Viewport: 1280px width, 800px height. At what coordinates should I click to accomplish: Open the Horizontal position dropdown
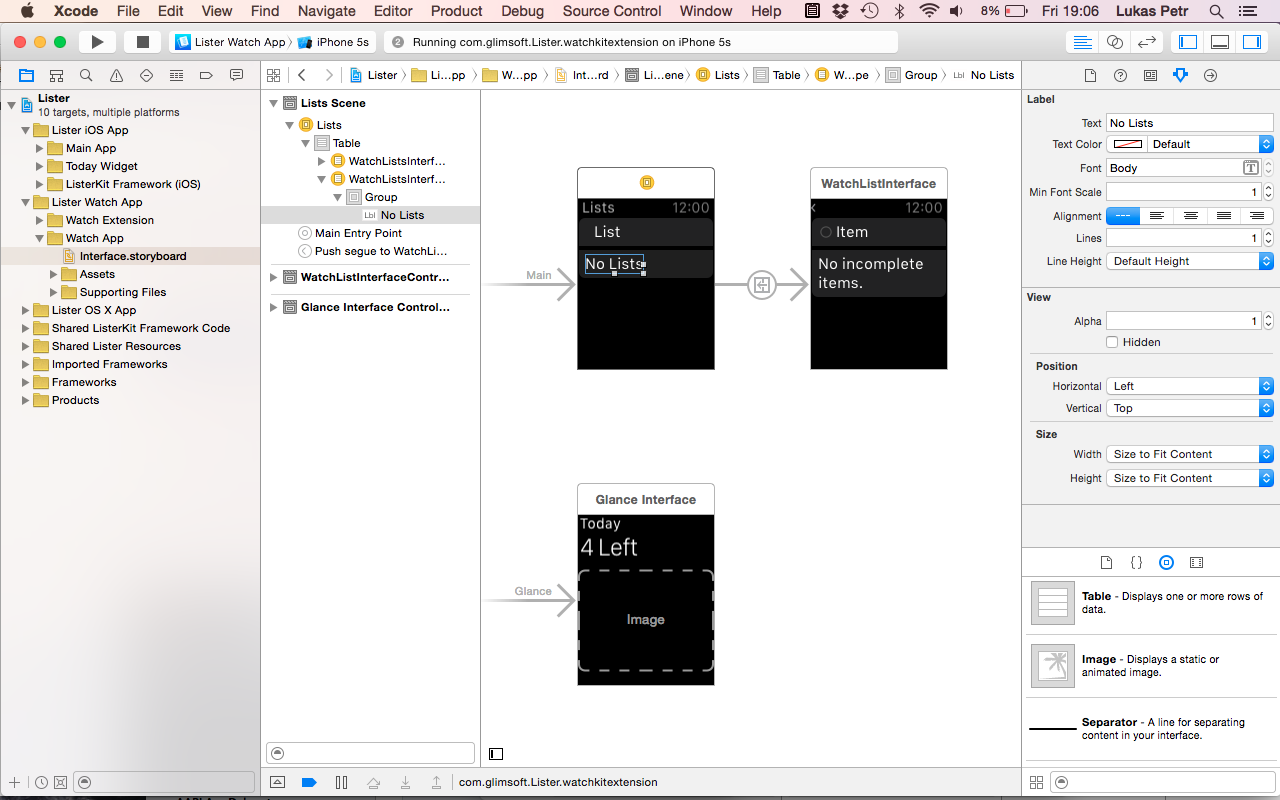(x=1189, y=386)
